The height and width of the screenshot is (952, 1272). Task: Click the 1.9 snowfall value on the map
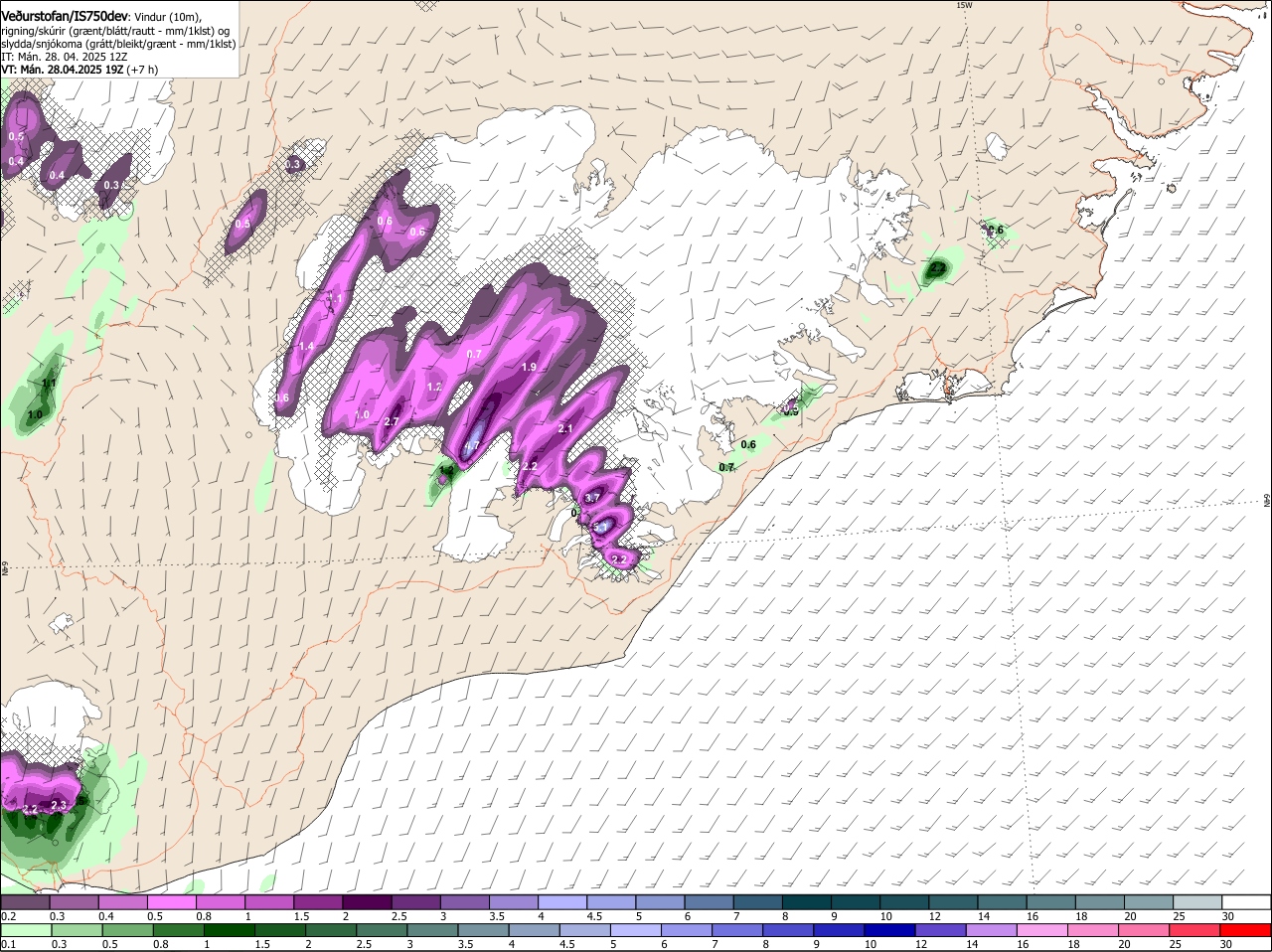tap(529, 367)
